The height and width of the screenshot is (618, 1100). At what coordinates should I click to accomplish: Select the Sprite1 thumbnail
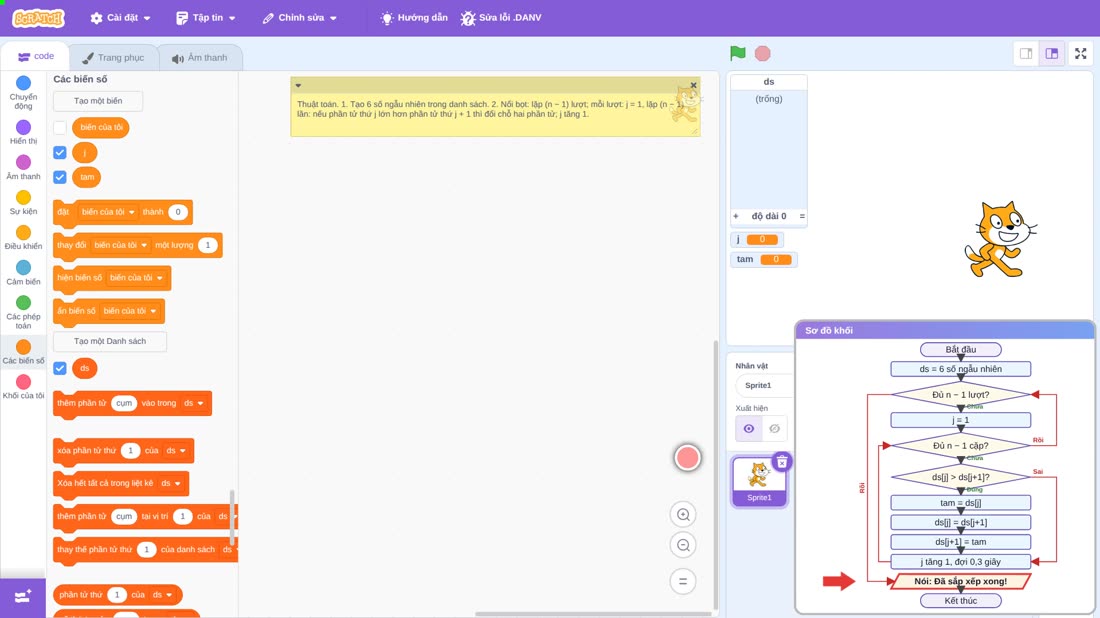(758, 481)
